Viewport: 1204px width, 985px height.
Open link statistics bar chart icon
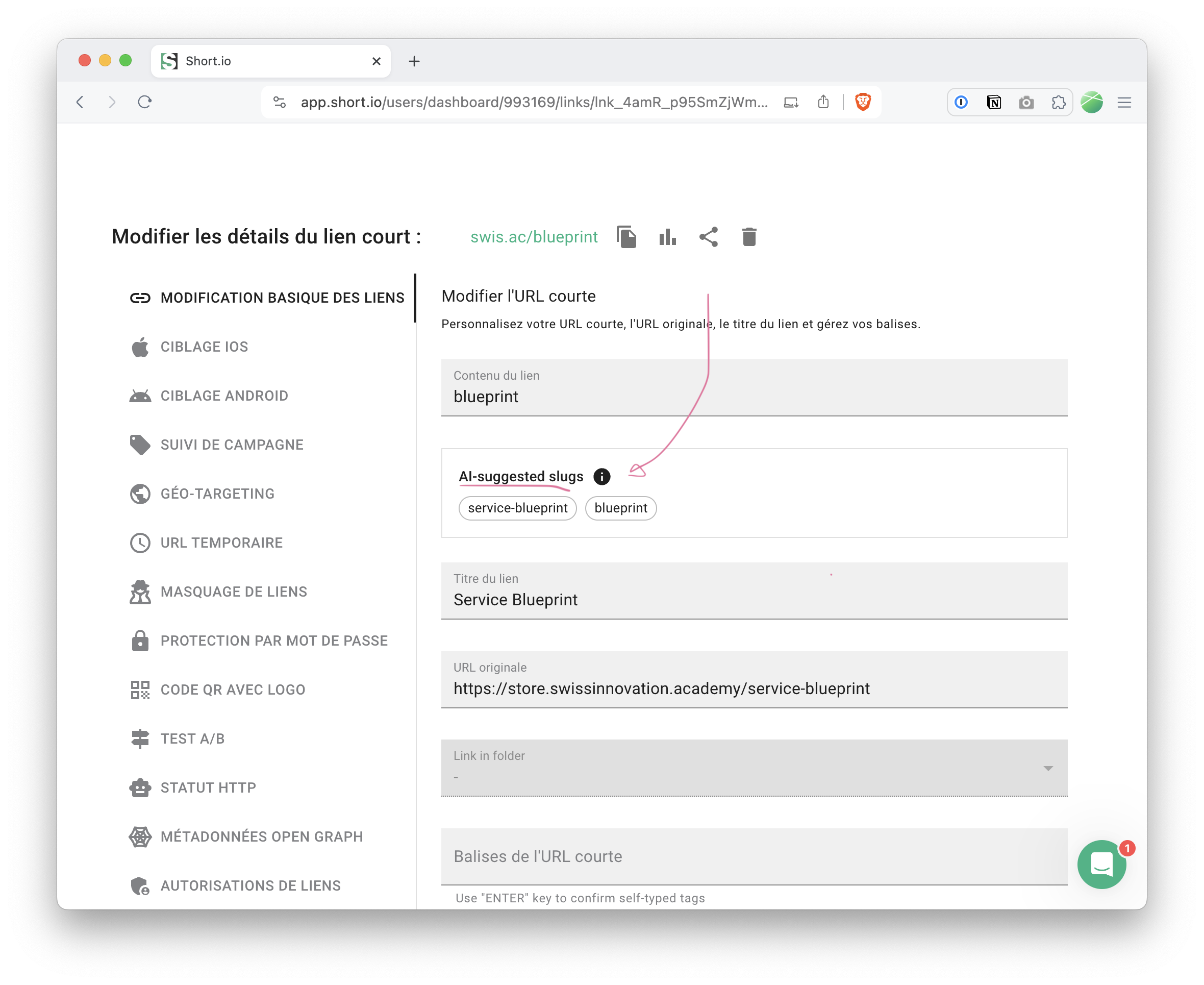tap(667, 237)
